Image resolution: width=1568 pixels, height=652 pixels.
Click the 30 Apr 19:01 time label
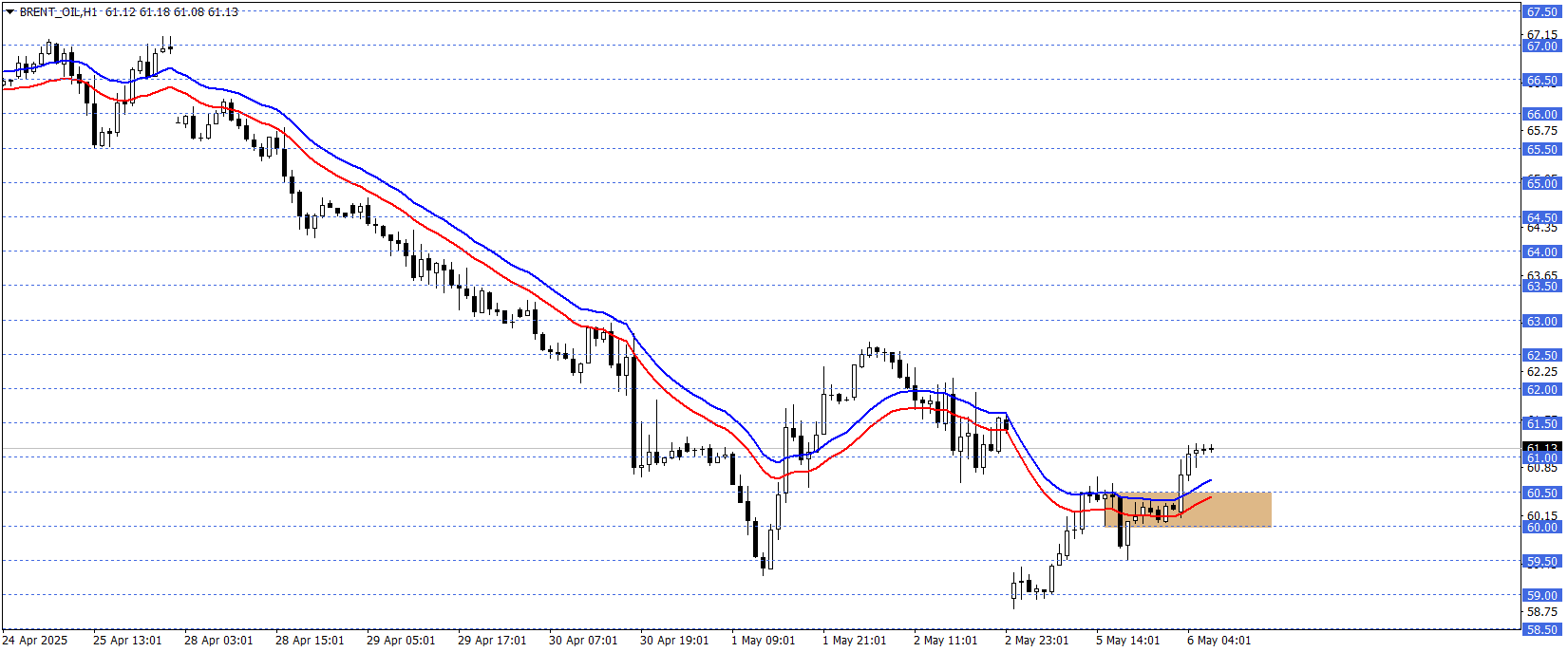pos(674,641)
